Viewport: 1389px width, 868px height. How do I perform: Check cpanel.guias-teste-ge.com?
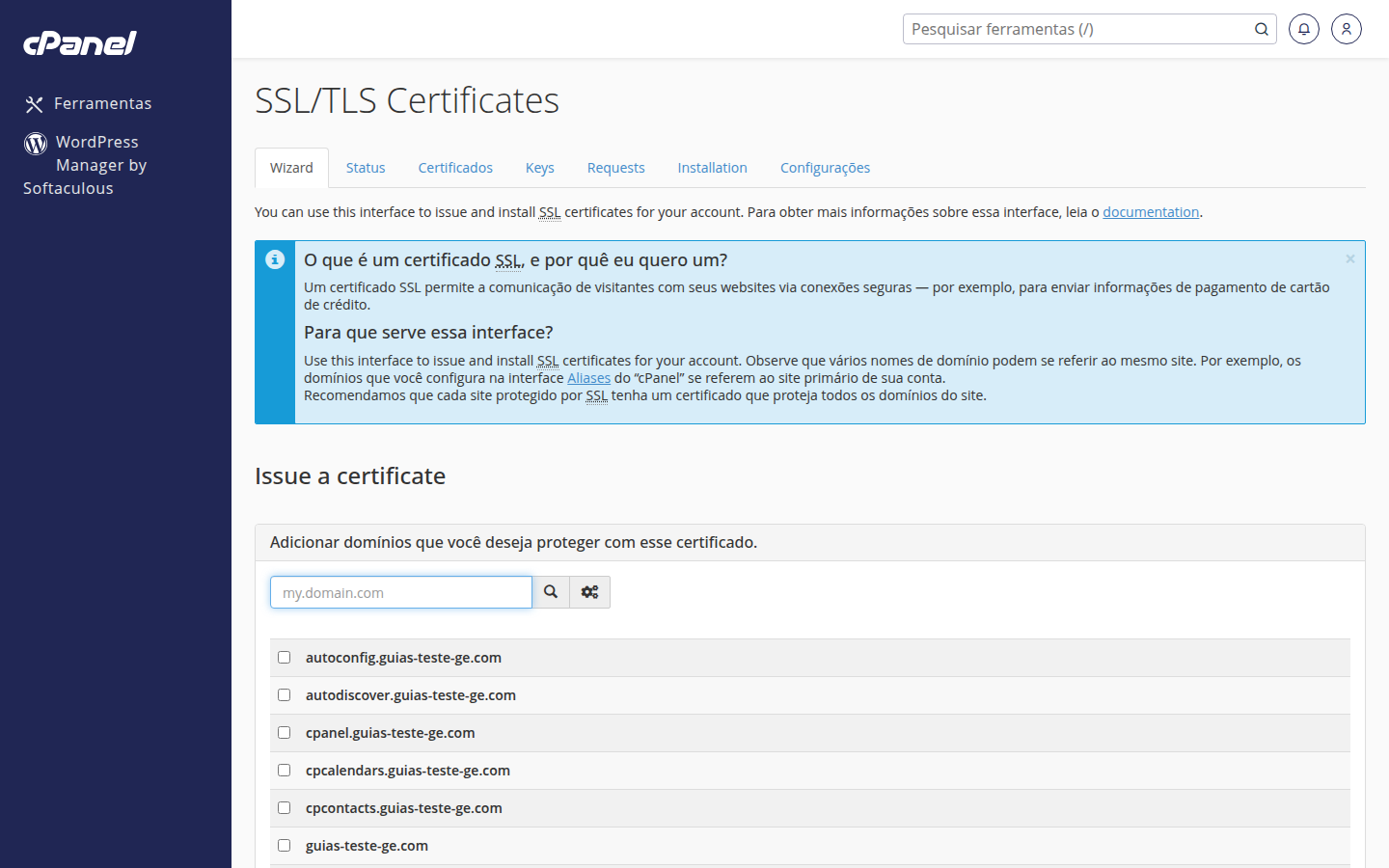(284, 732)
